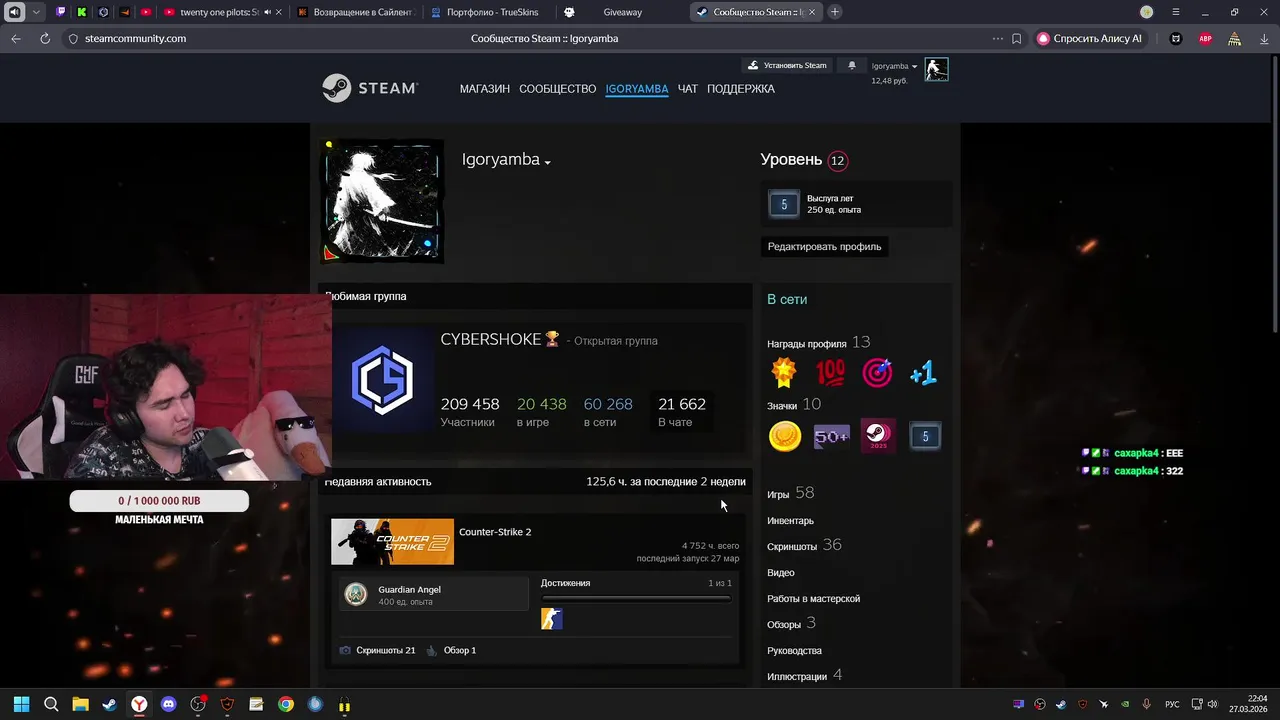Open the Steam 2025 badge
The image size is (1280, 720).
pos(878,436)
